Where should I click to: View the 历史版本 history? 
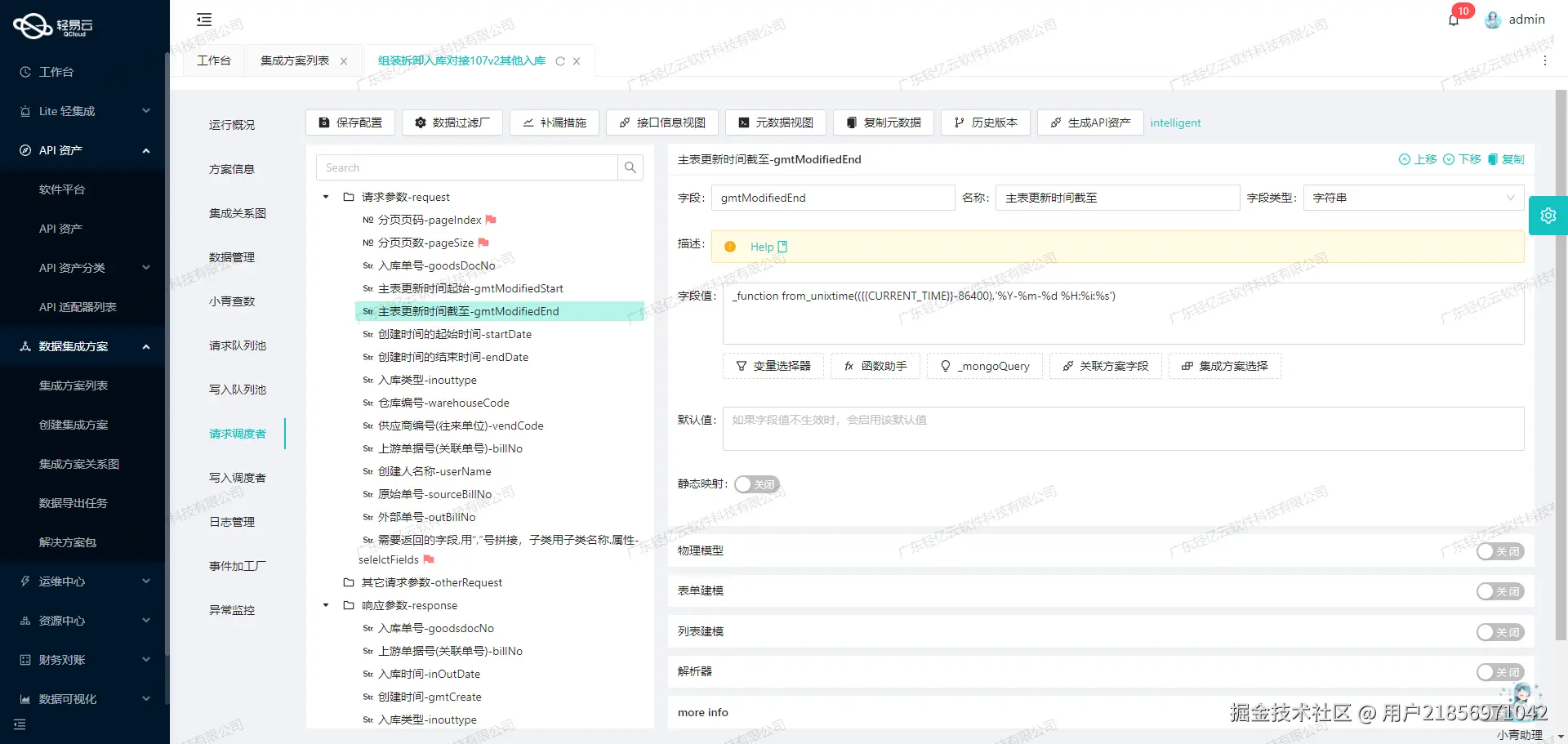[985, 123]
